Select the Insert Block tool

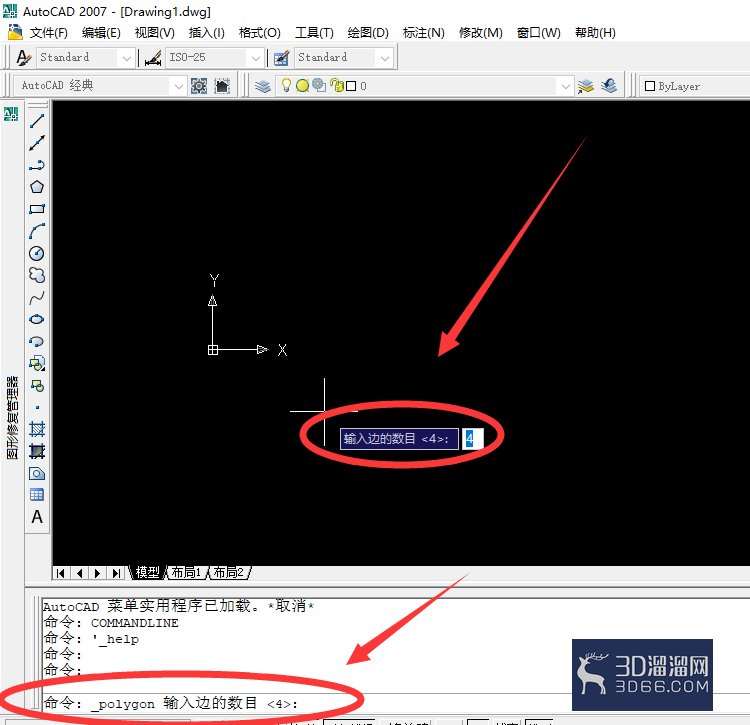[x=37, y=363]
